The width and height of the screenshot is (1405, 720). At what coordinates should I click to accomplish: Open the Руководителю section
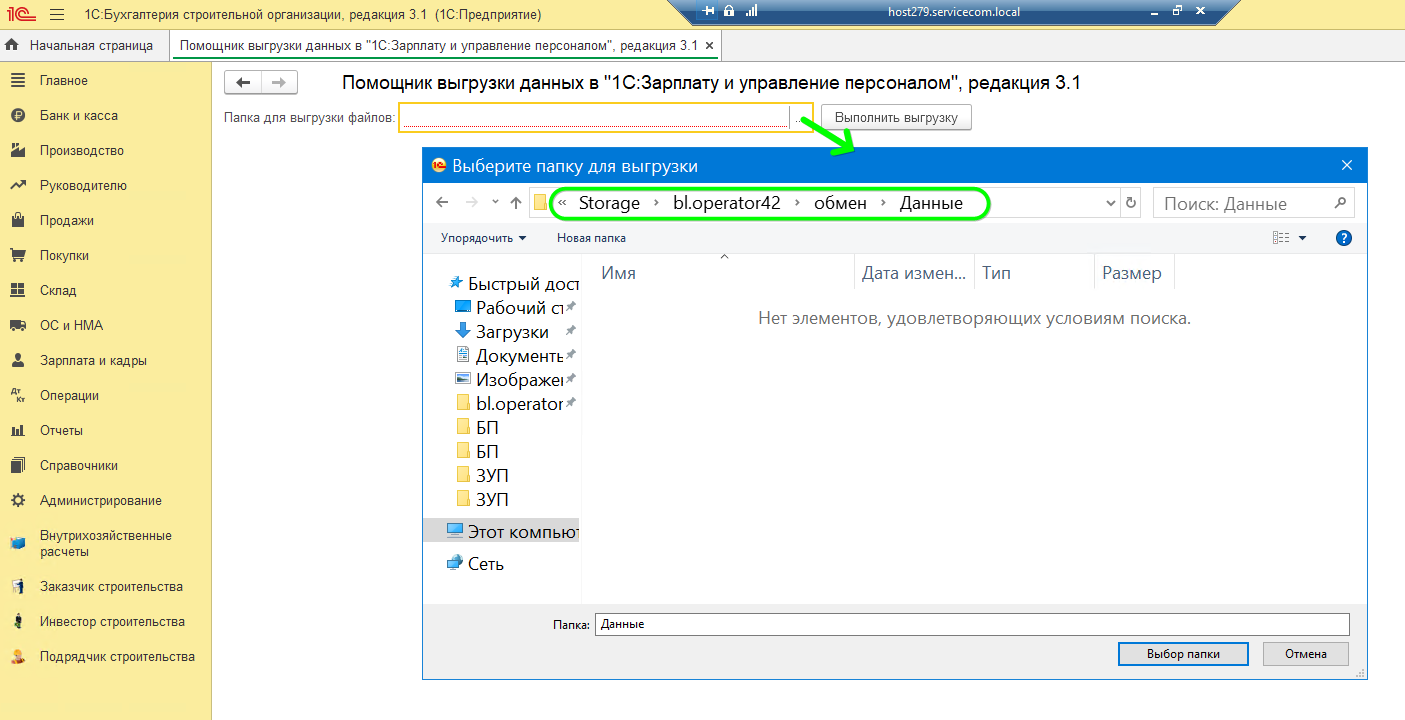(x=83, y=186)
